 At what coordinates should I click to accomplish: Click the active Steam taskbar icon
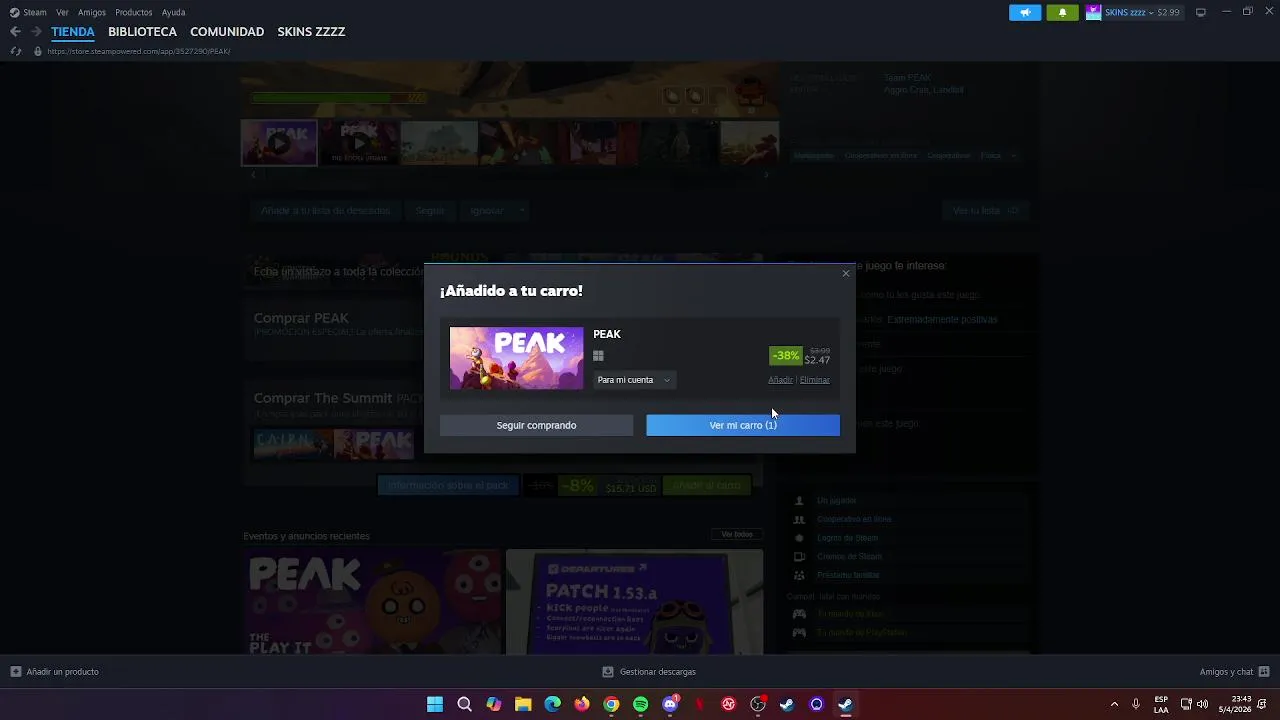tap(846, 704)
